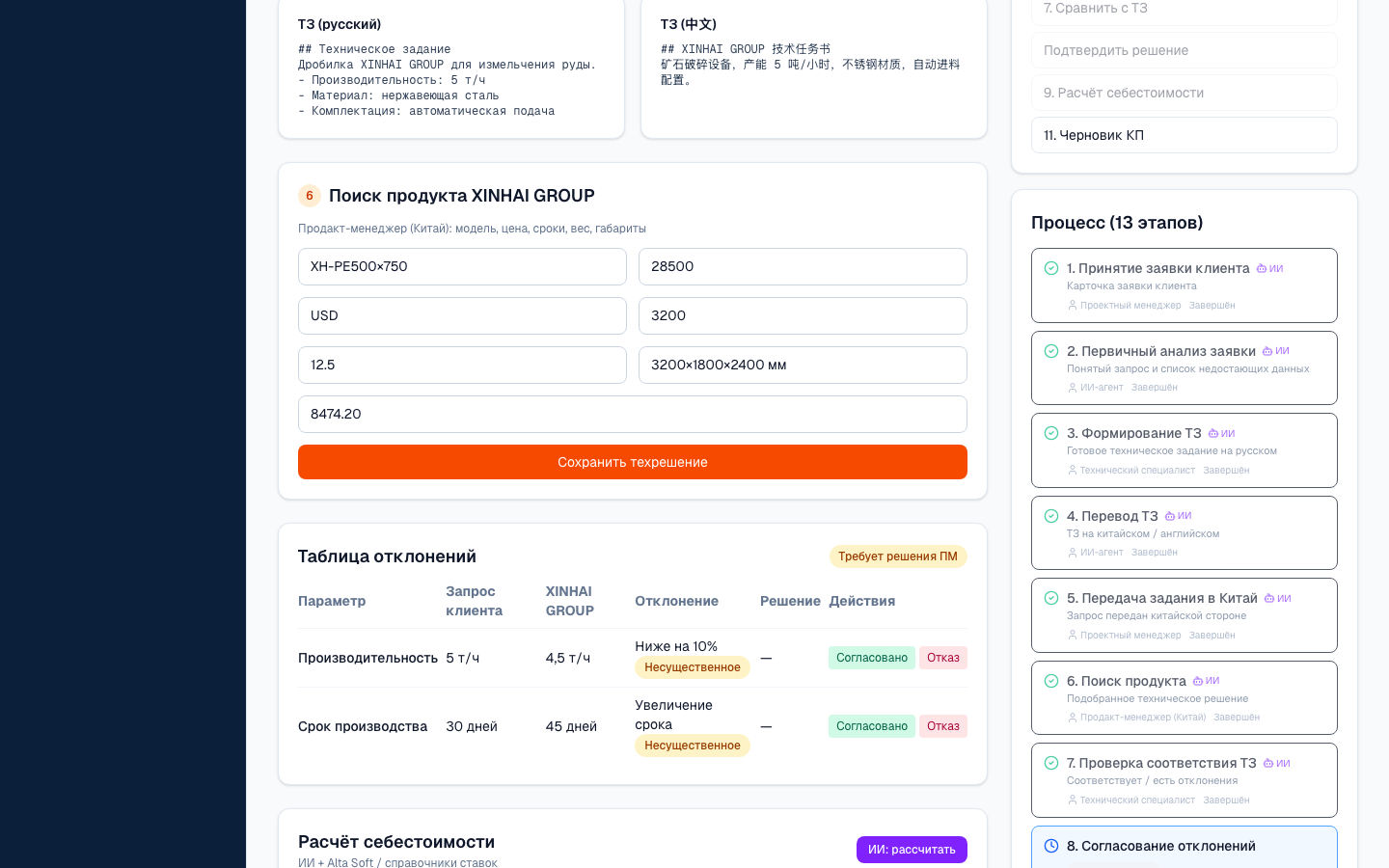Click the person icon beside Продакт-менеджер (Китай) in step 6
The width and height of the screenshot is (1389, 868).
[1072, 718]
